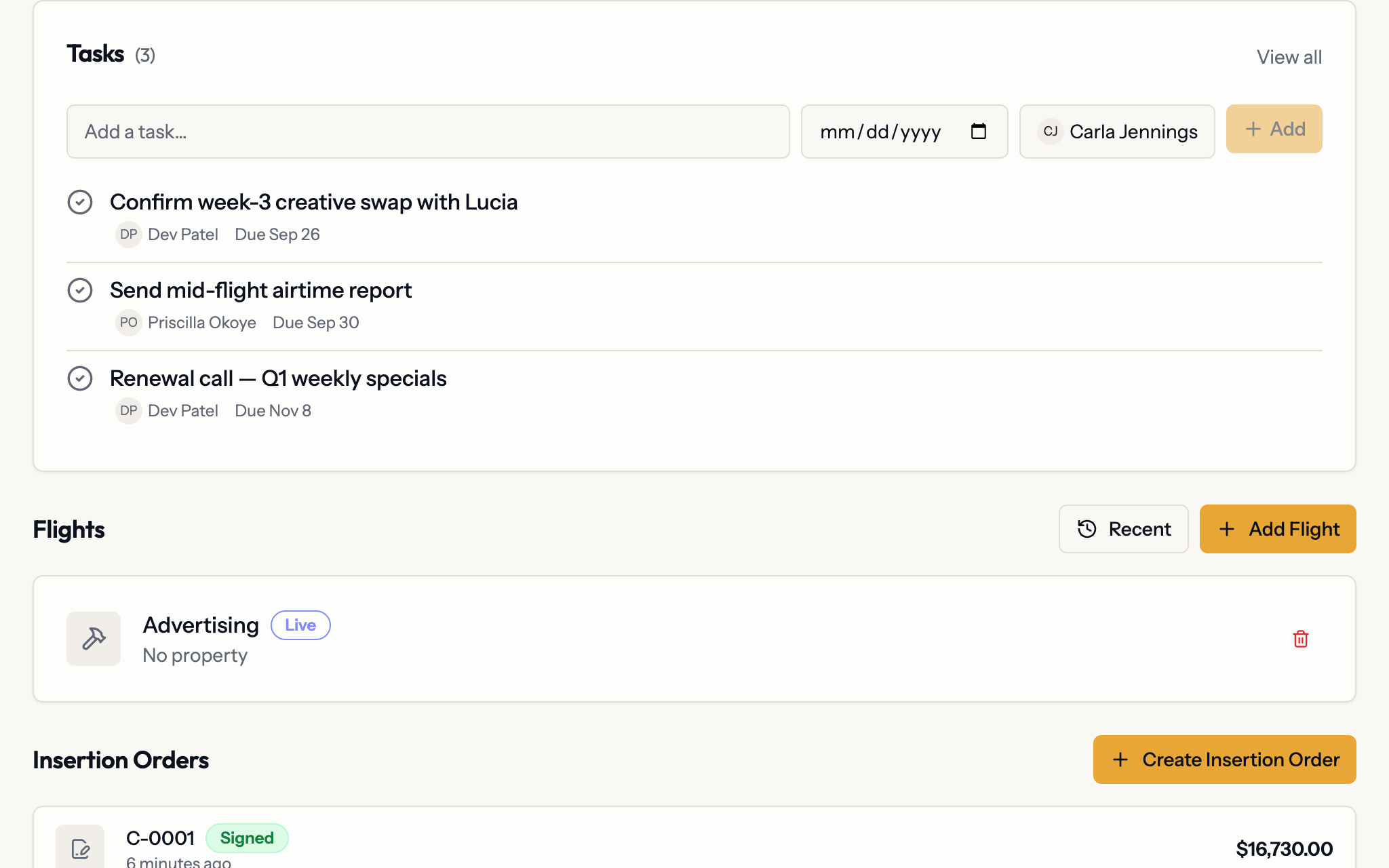The height and width of the screenshot is (868, 1389).
Task: Mark 'Send mid-flight airtime report' task complete
Action: coord(80,290)
